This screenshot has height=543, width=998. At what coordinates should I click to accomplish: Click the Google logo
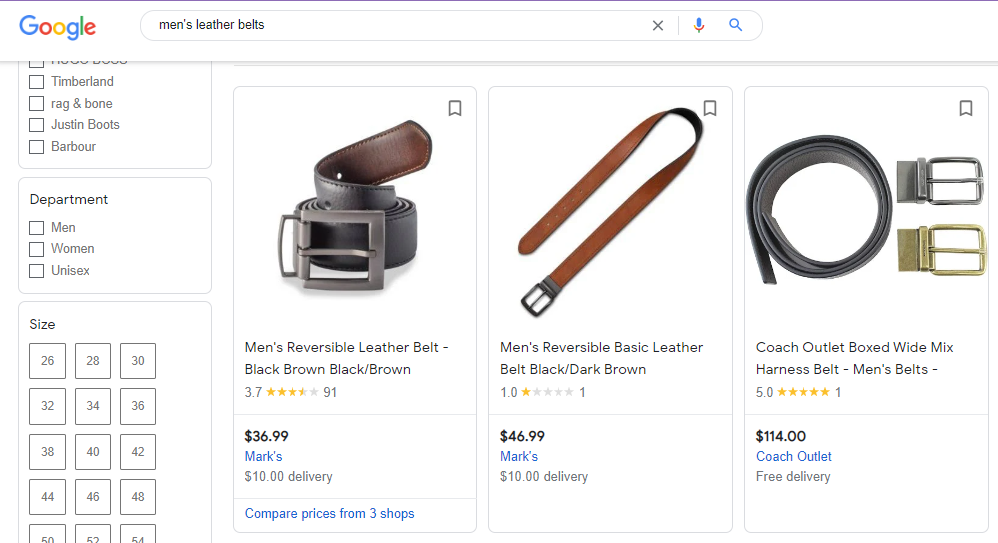coord(58,27)
